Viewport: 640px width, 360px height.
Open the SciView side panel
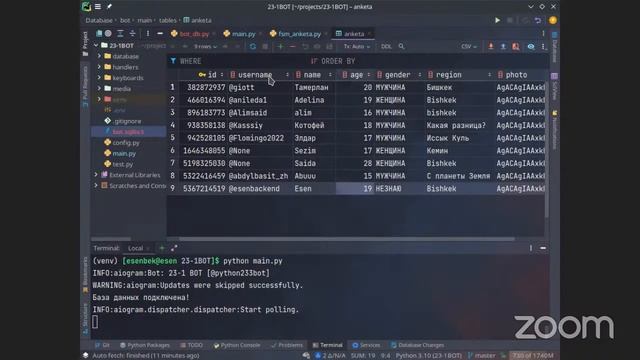554,86
